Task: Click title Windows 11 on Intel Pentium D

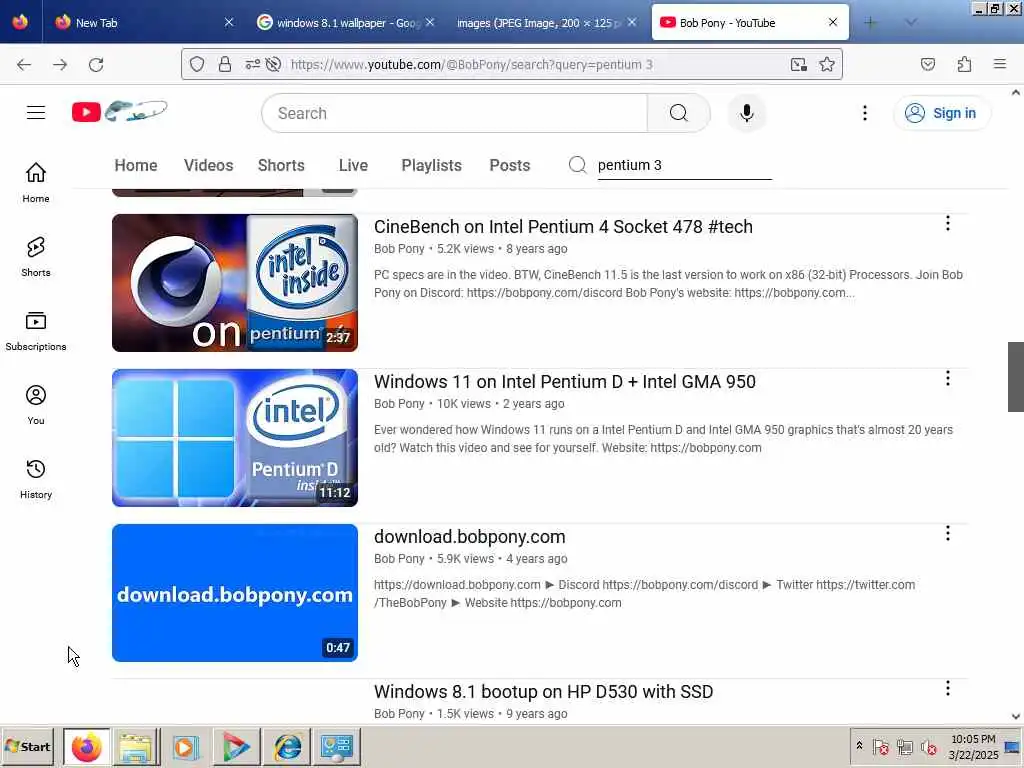Action: pos(564,381)
